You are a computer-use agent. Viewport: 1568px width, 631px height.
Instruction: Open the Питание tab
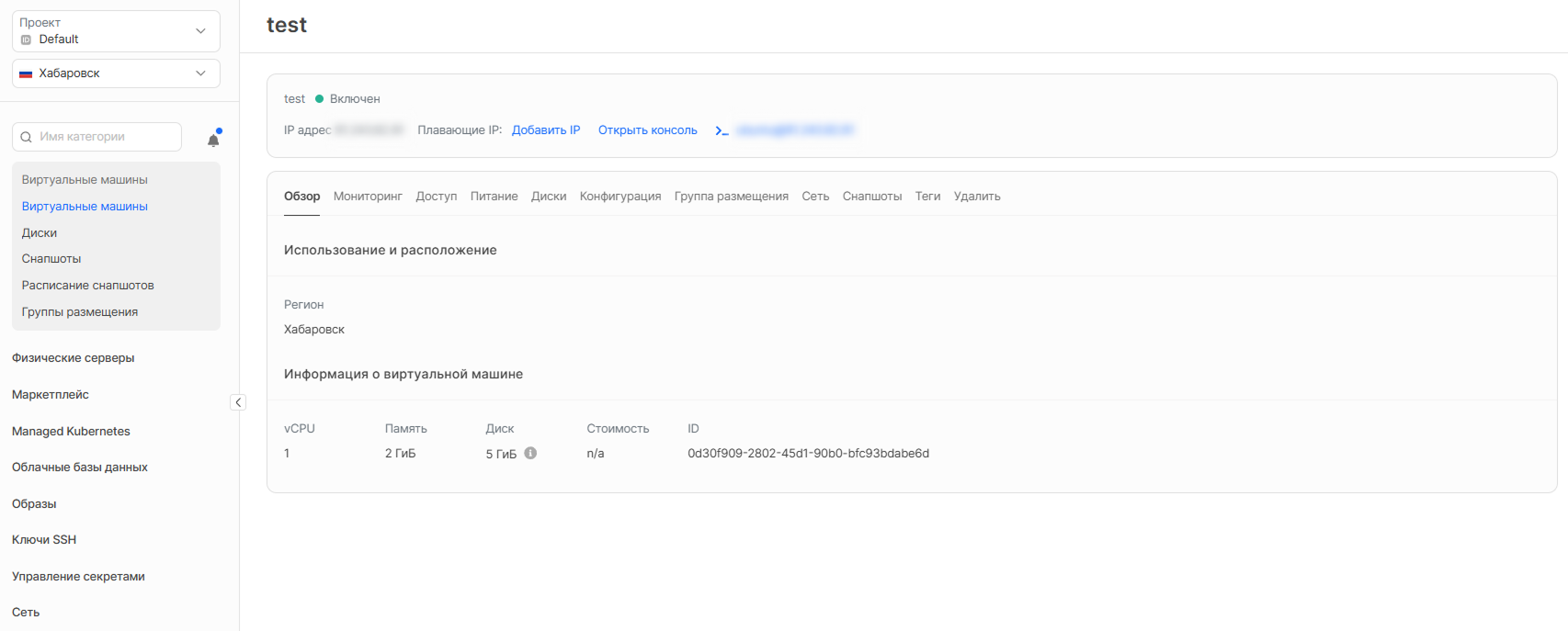coord(494,197)
